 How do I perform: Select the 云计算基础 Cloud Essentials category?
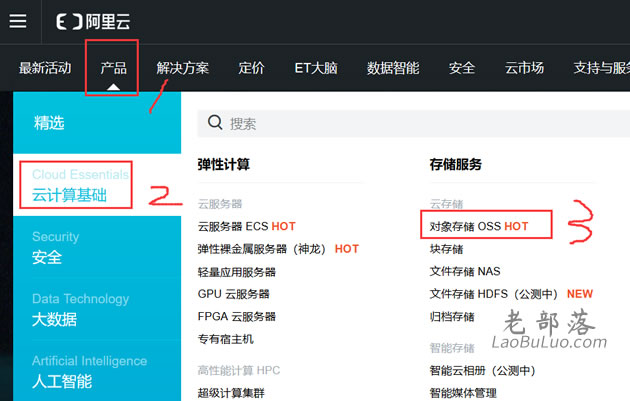(97, 185)
